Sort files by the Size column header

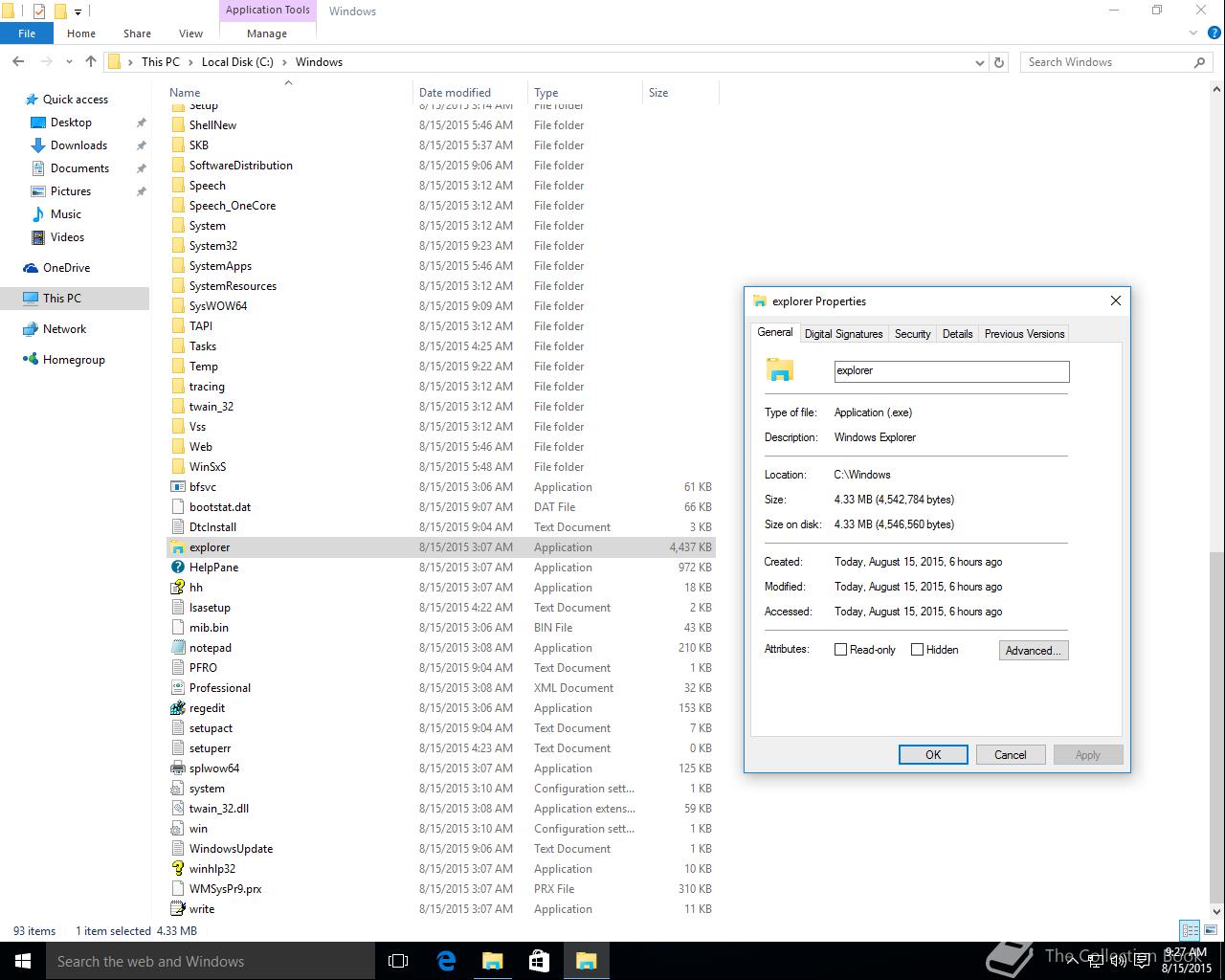tap(679, 93)
